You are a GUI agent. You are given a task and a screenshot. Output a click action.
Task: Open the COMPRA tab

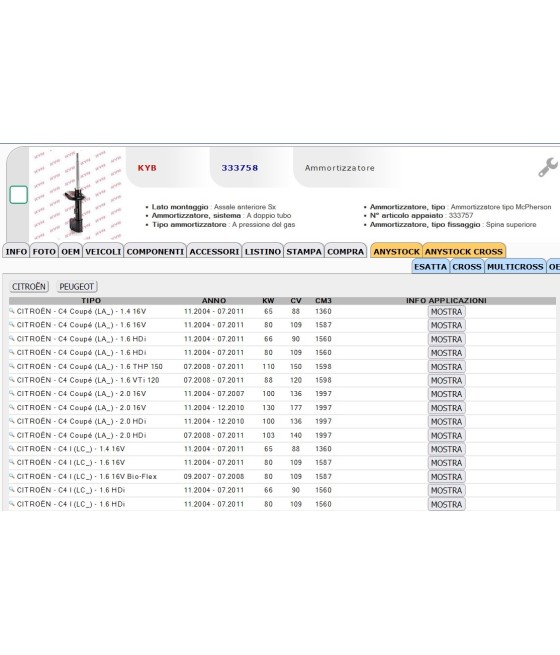tap(345, 251)
